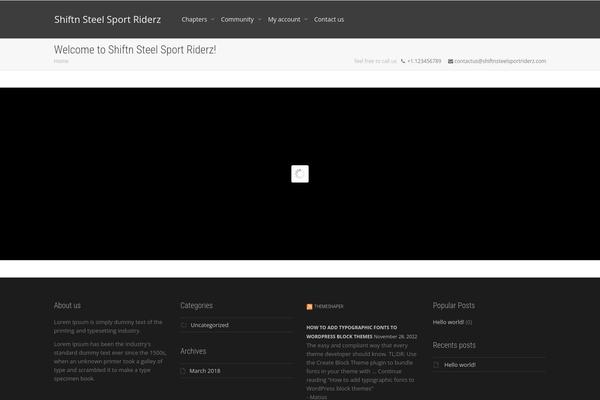Viewport: 600px width, 400px height.
Task: Click the phone icon in header
Action: tap(403, 61)
